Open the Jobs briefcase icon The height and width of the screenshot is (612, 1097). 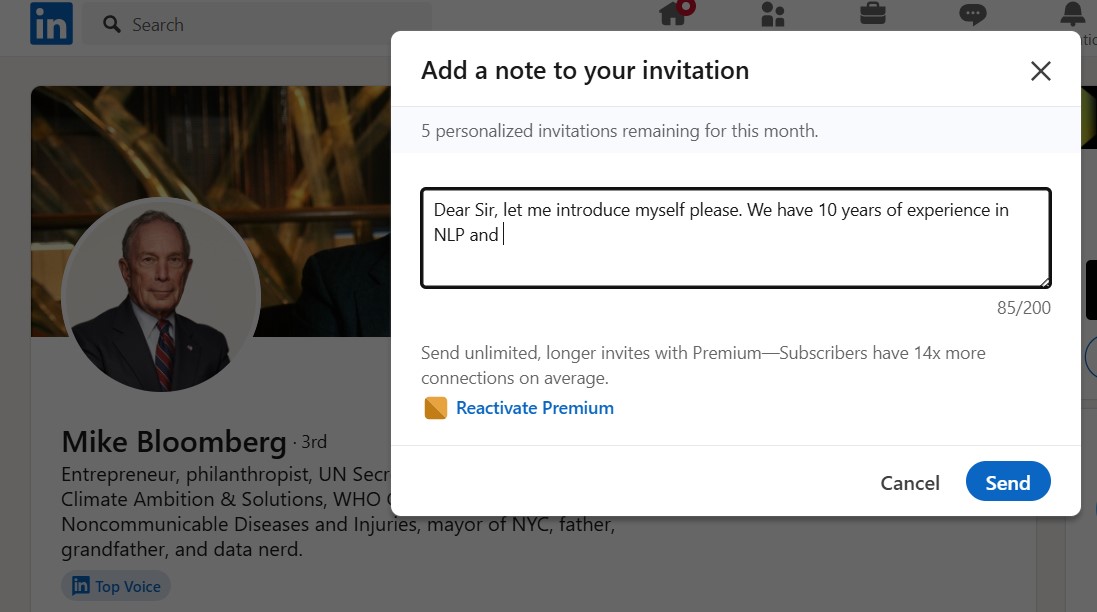click(872, 13)
